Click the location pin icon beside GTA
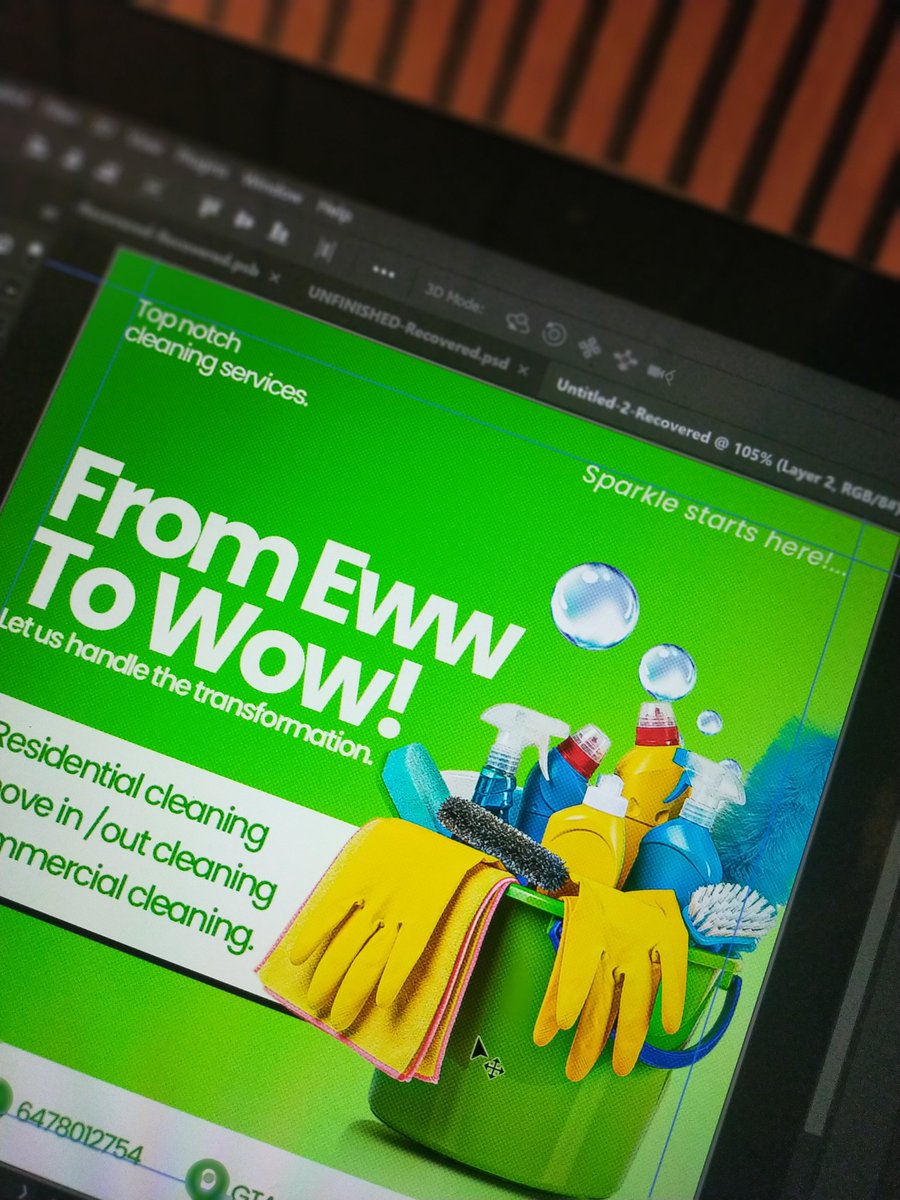 [x=208, y=1180]
